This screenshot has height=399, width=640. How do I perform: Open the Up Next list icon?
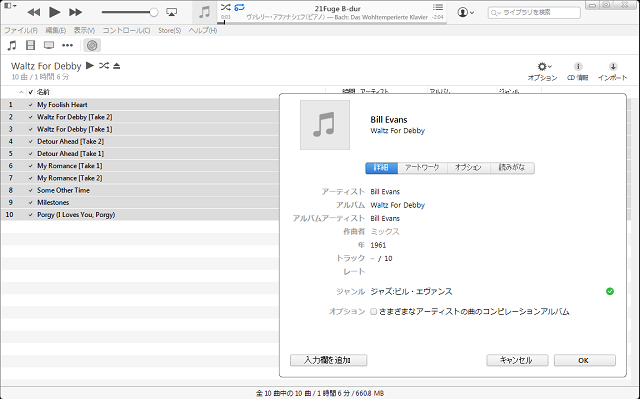pos(438,7)
